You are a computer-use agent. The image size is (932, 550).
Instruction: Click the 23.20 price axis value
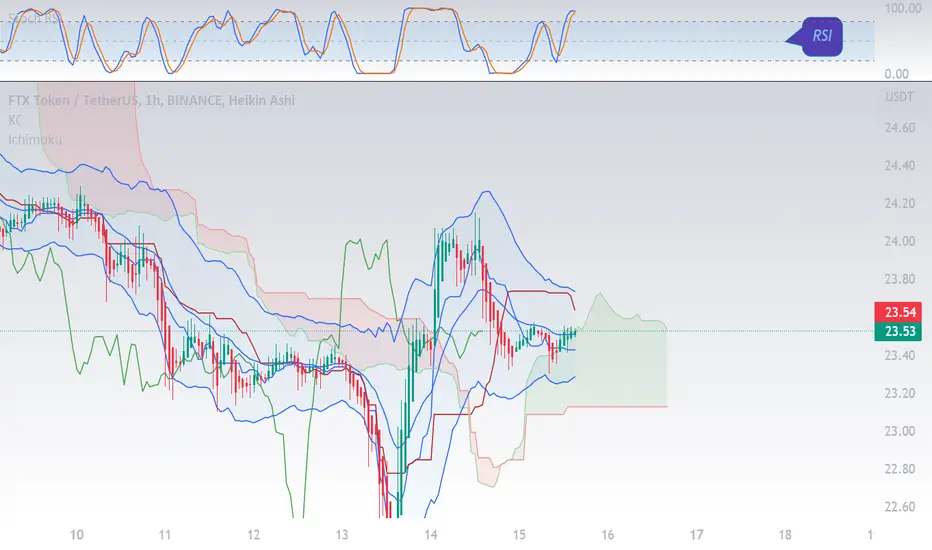899,394
